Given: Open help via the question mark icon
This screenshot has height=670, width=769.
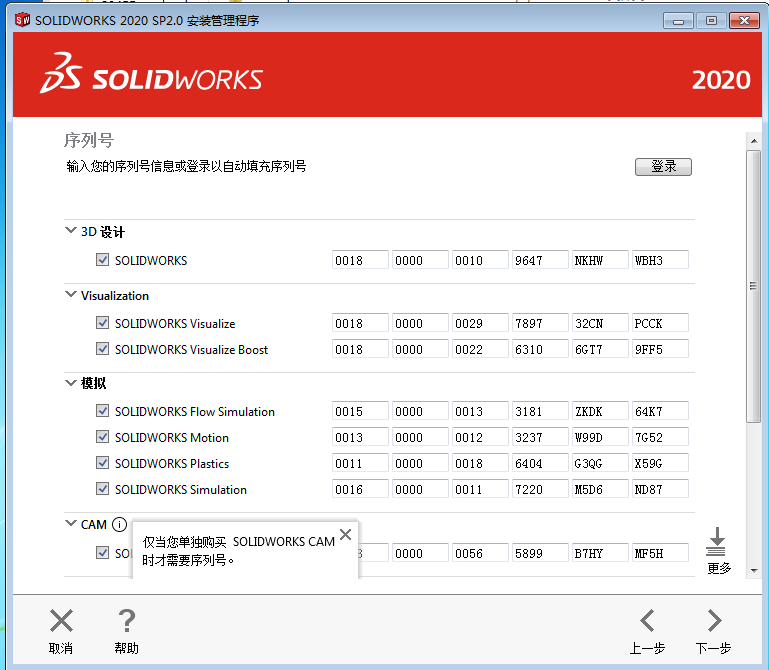Looking at the screenshot, I should tap(126, 621).
